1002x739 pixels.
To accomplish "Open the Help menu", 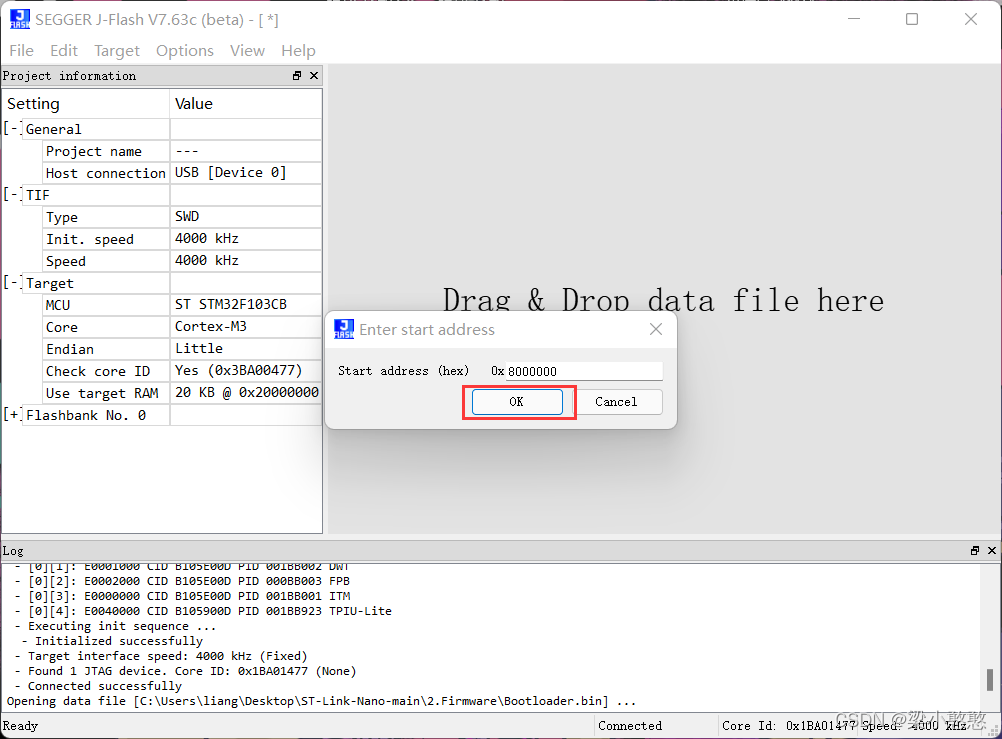I will pyautogui.click(x=298, y=51).
